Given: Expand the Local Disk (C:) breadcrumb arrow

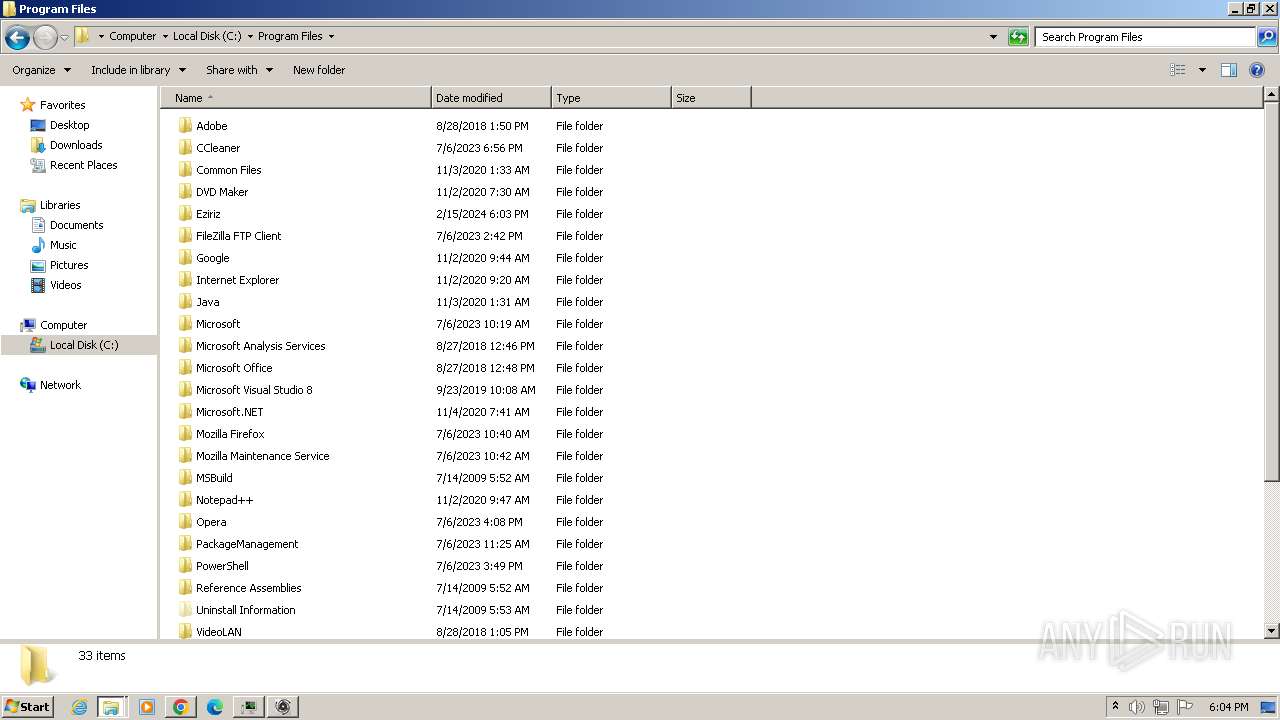Looking at the screenshot, I should (x=250, y=37).
